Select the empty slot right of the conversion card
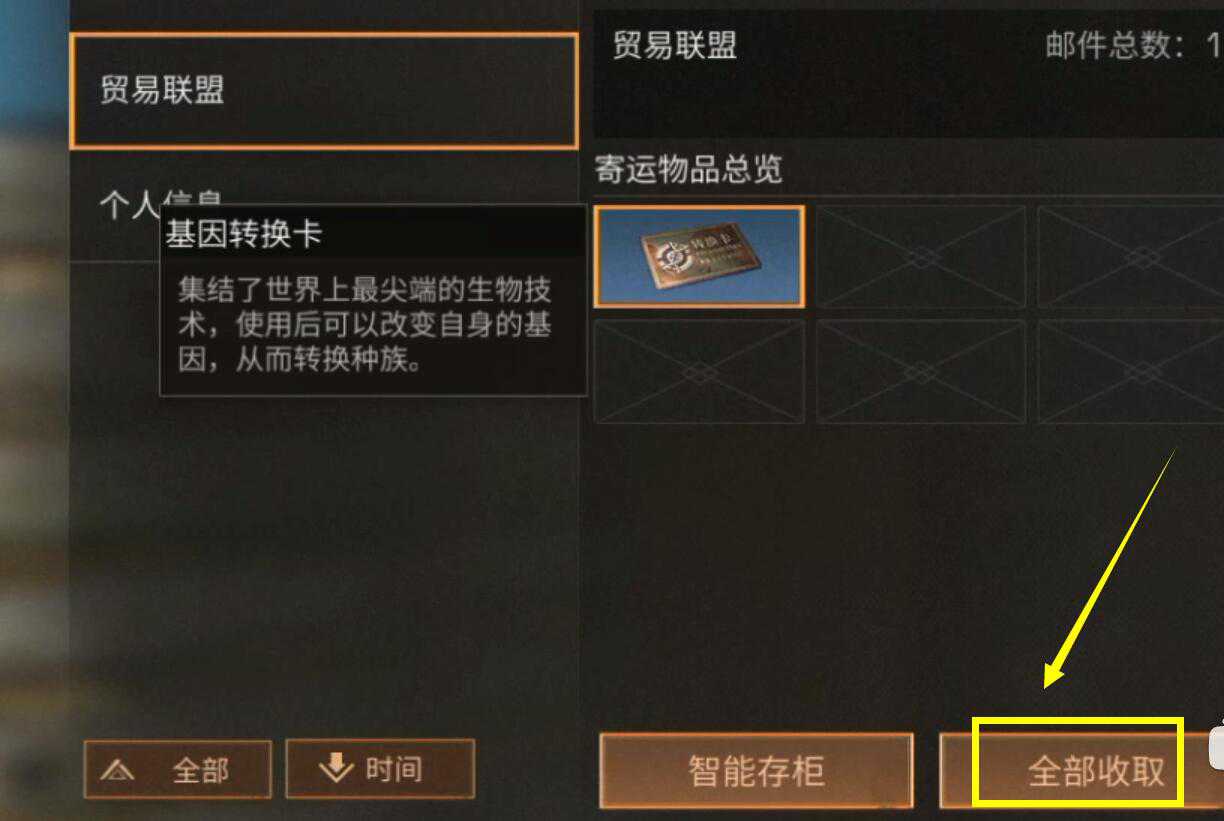 921,256
